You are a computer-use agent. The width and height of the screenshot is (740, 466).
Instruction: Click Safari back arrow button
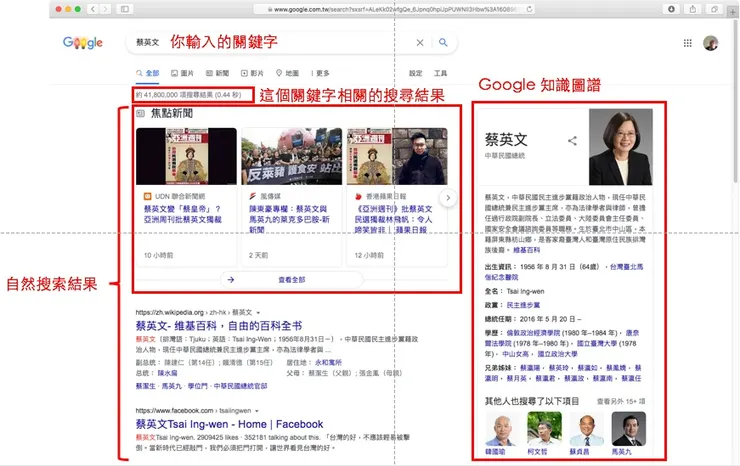[93, 9]
